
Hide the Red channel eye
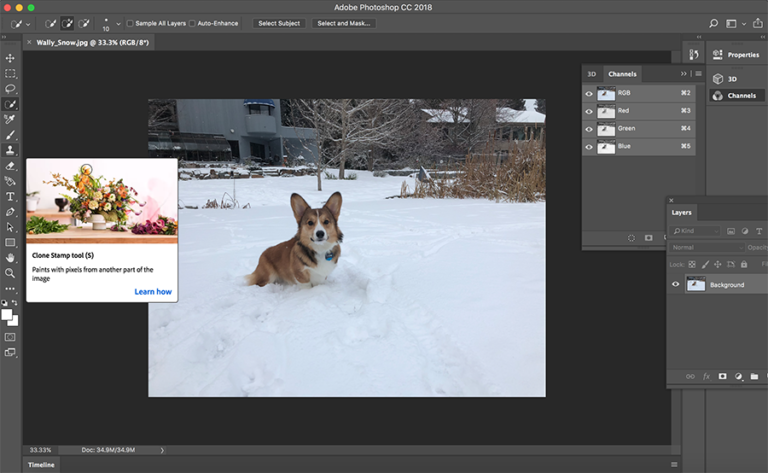tap(589, 111)
